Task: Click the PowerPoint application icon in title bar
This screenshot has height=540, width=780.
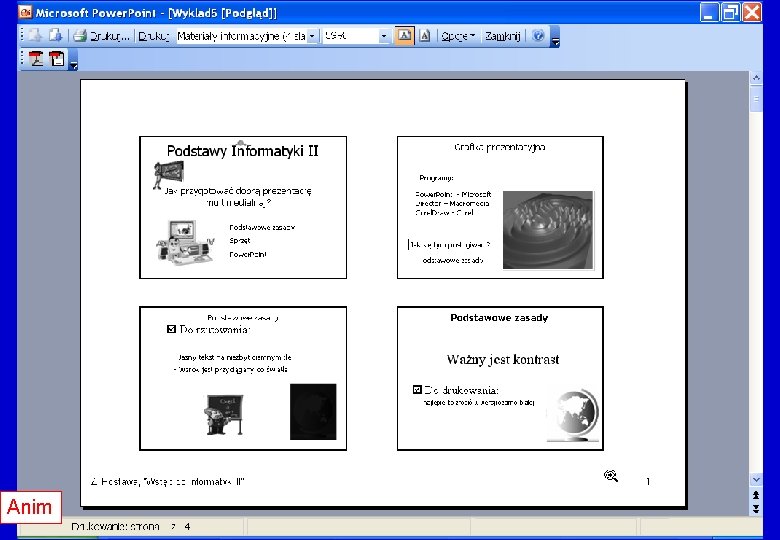Action: [25, 12]
